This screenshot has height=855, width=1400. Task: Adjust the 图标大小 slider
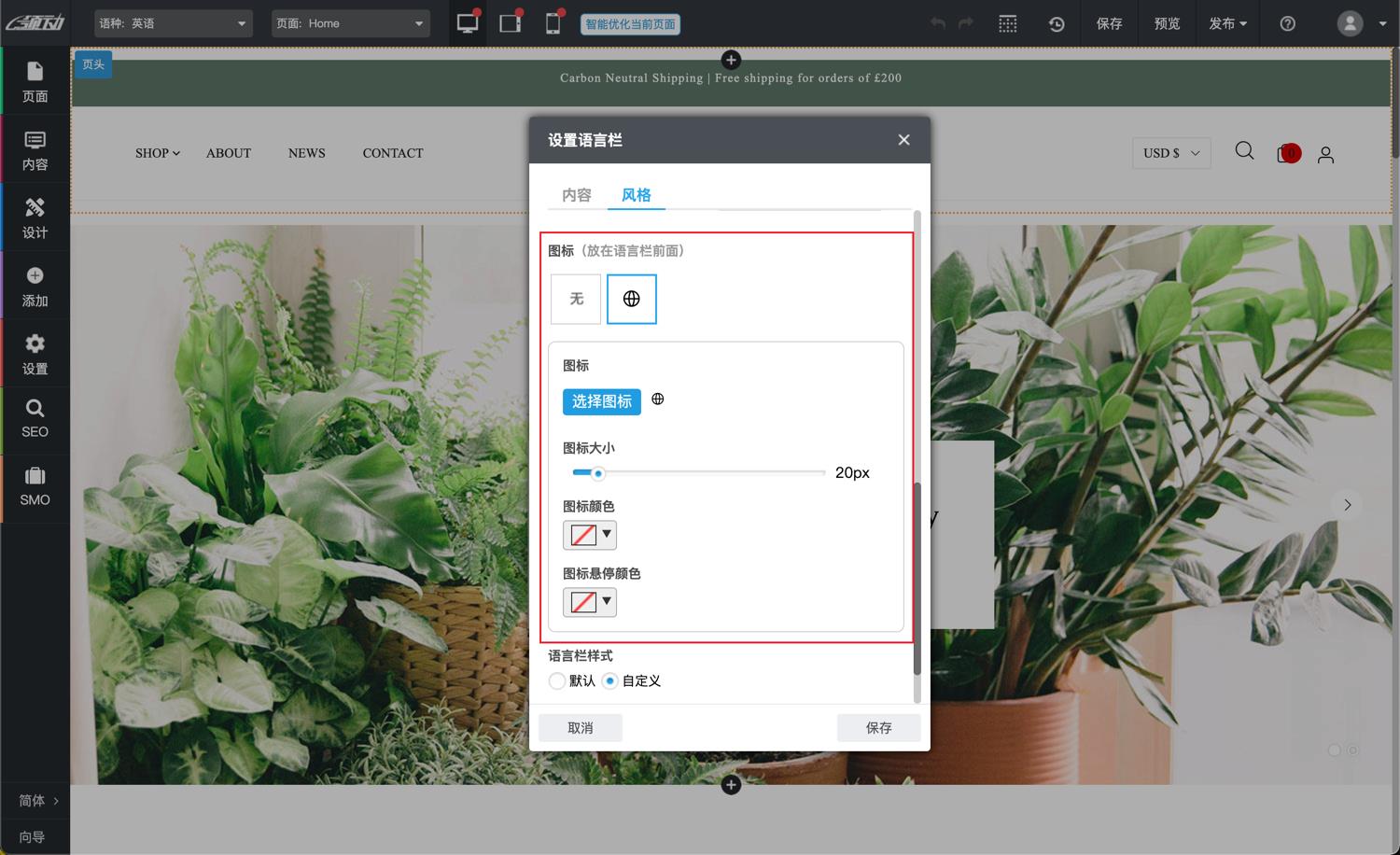(598, 473)
